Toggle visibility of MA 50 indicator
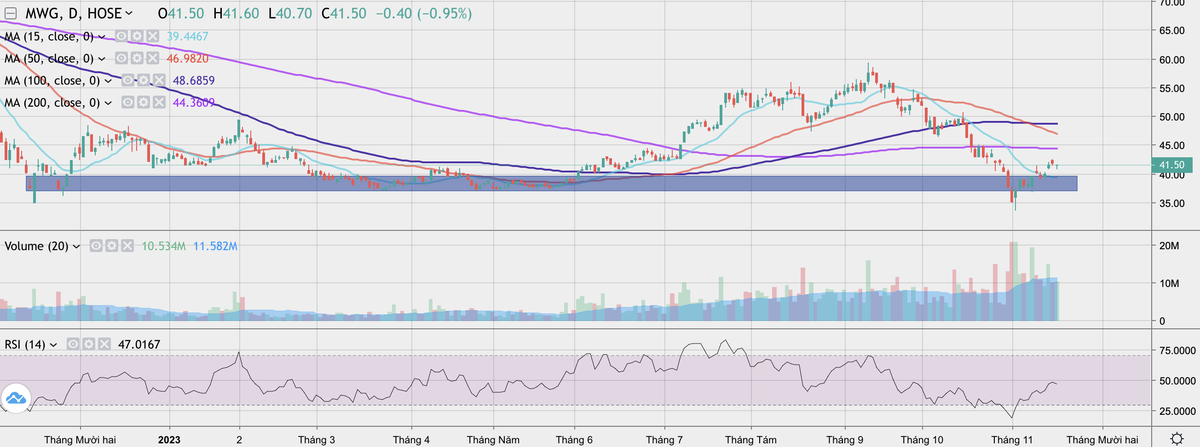1200x447 pixels. pyautogui.click(x=122, y=58)
